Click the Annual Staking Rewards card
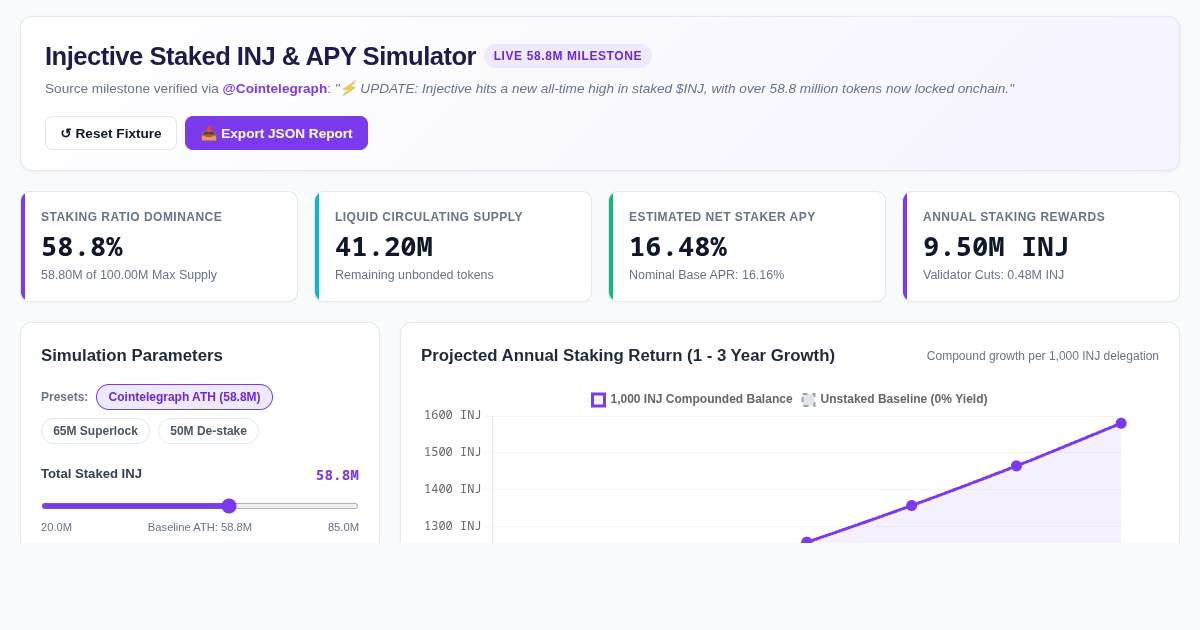The width and height of the screenshot is (1200, 630). (x=1041, y=246)
